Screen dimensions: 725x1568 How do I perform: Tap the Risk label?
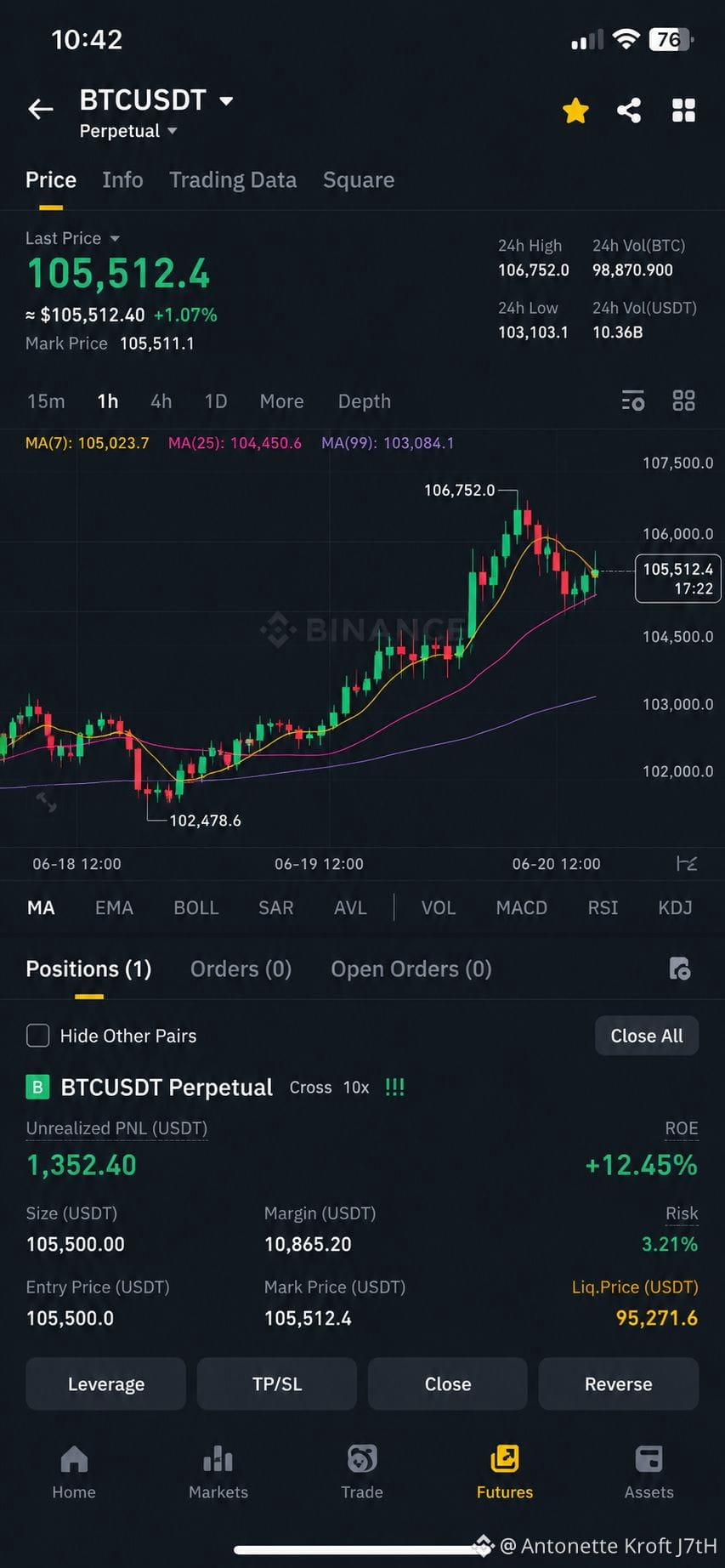(682, 1213)
